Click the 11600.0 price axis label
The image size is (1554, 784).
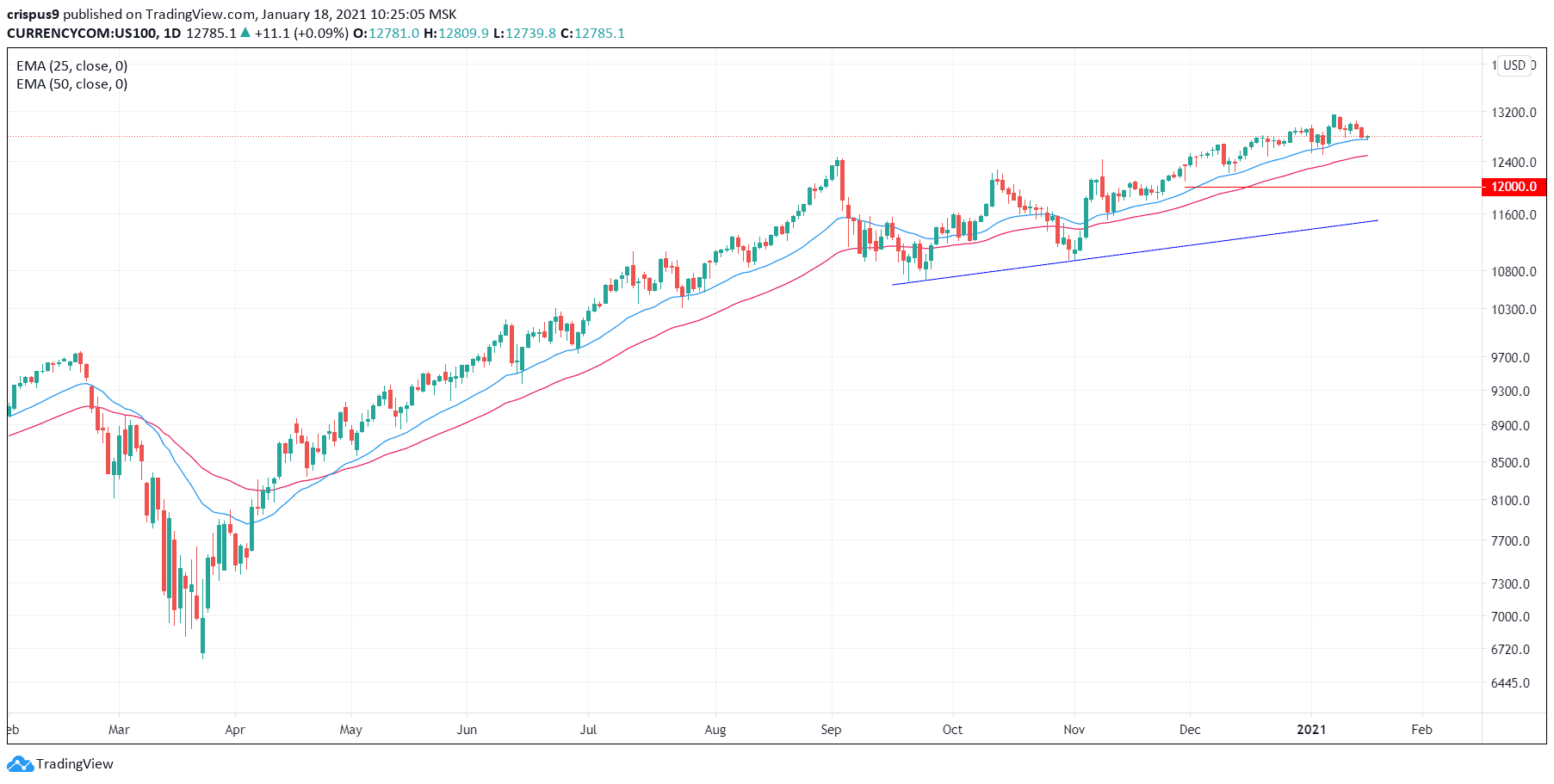tap(1514, 215)
